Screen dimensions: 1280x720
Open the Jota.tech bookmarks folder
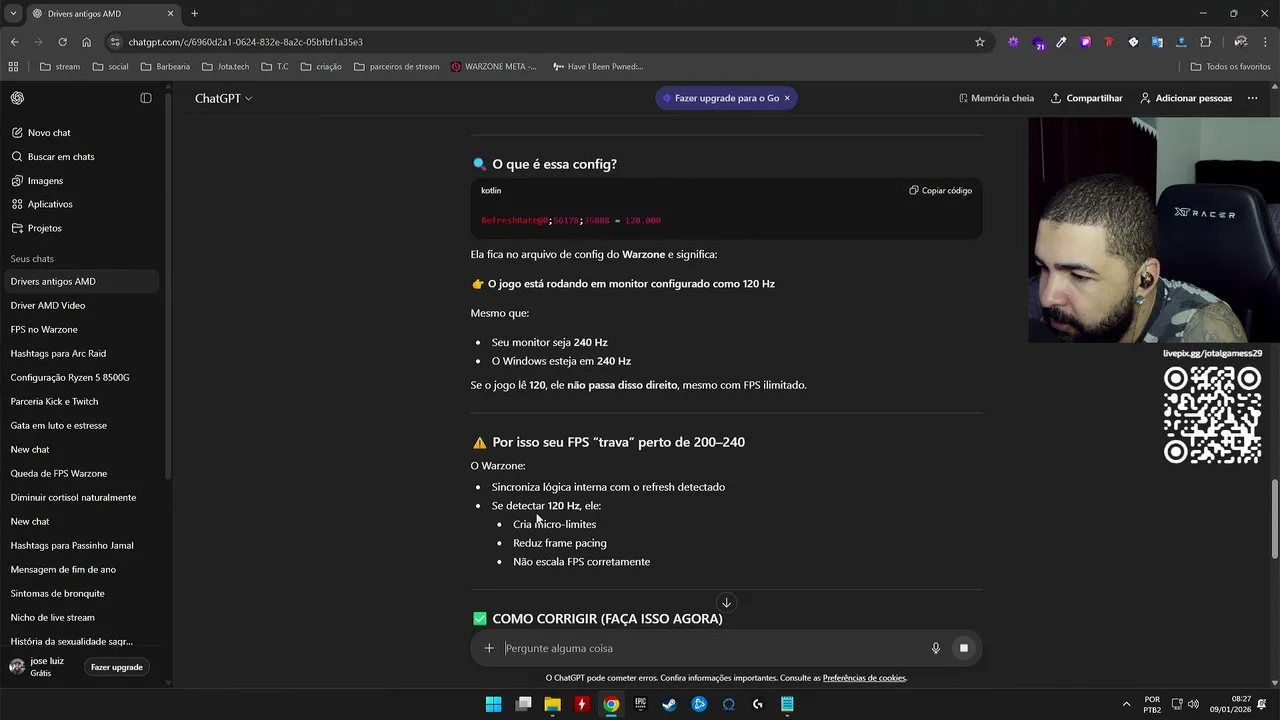[225, 67]
